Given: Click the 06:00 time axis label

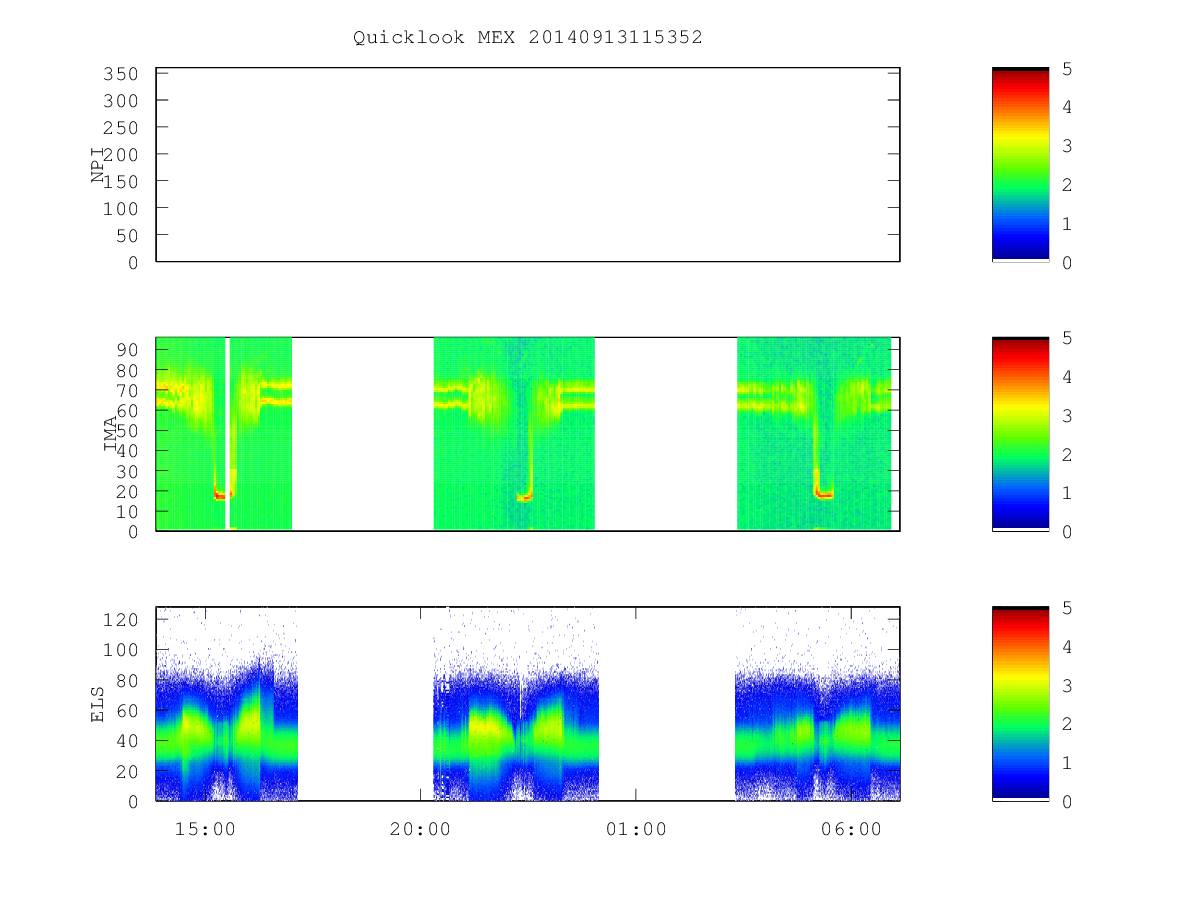Looking at the screenshot, I should click(851, 829).
